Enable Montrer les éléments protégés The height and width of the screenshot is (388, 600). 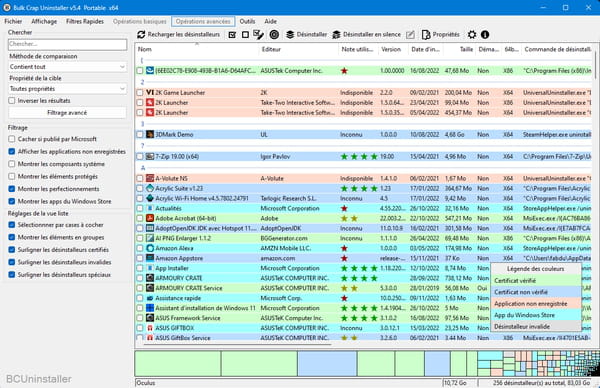pos(12,176)
